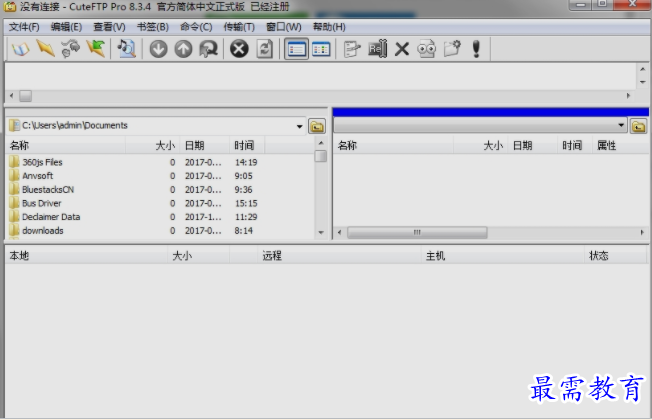
Task: Sort local files by 大小 column
Action: tap(153, 146)
